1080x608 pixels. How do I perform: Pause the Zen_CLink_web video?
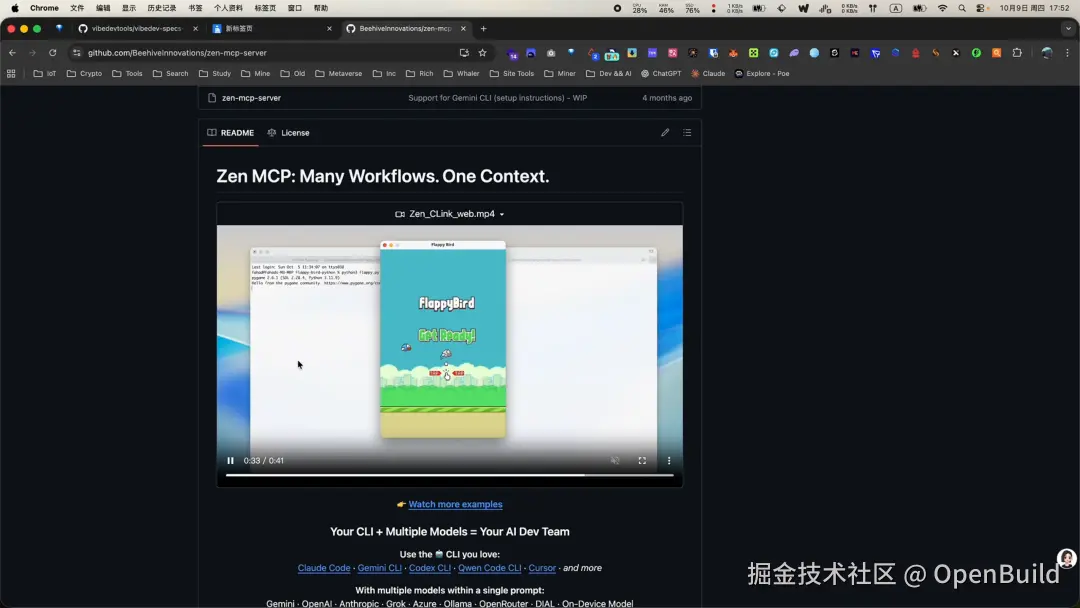231,461
